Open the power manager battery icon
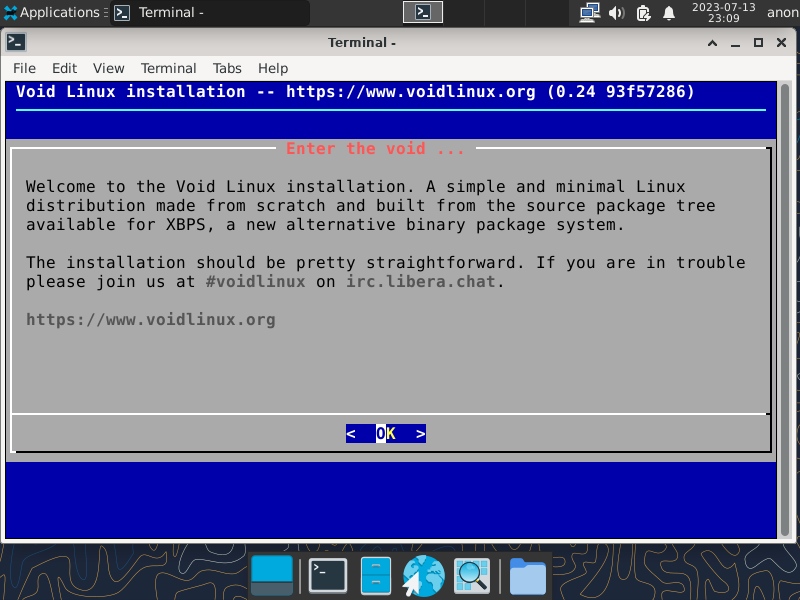This screenshot has height=600, width=800. click(643, 13)
